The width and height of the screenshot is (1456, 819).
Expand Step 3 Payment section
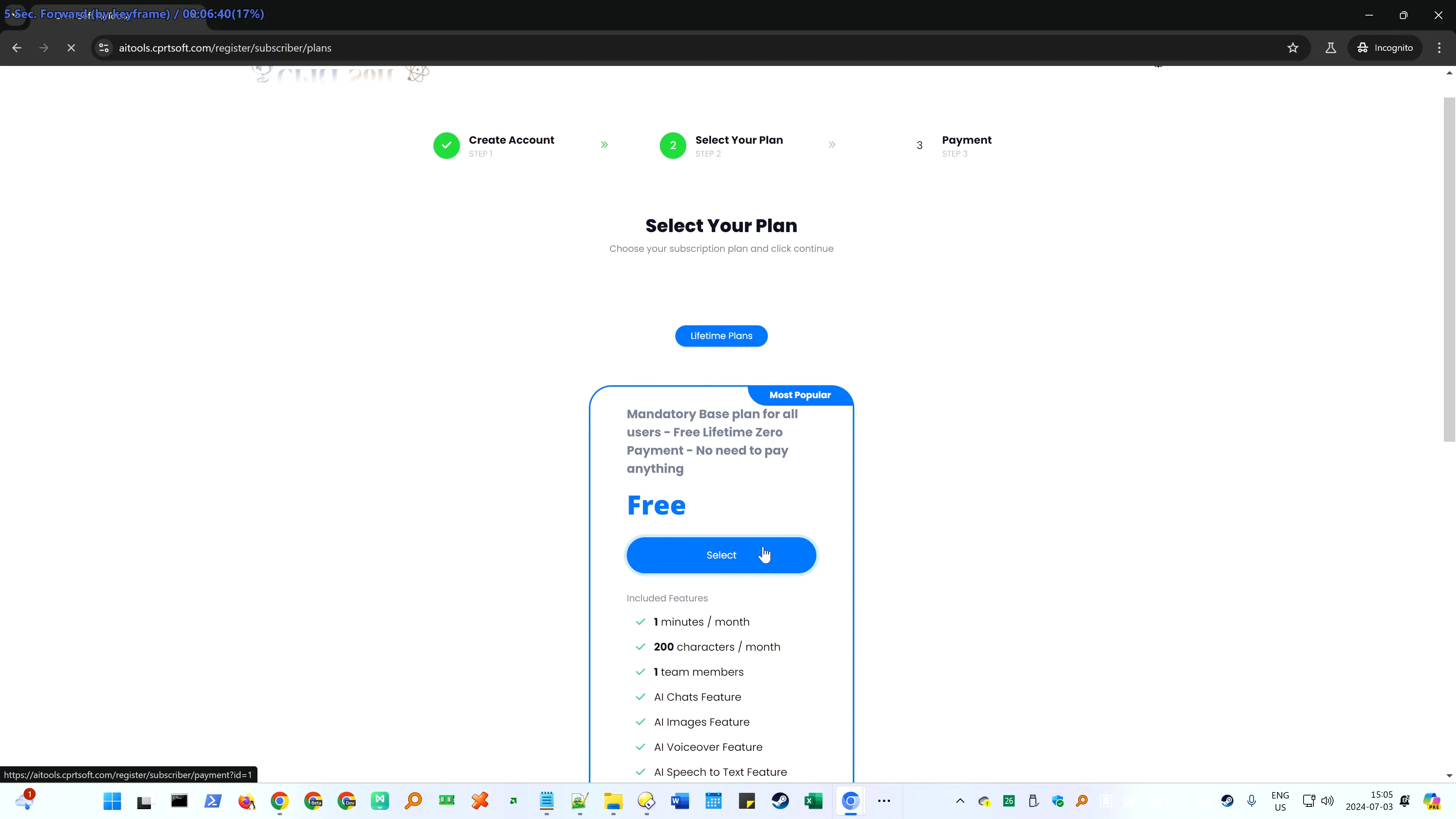pos(967,145)
